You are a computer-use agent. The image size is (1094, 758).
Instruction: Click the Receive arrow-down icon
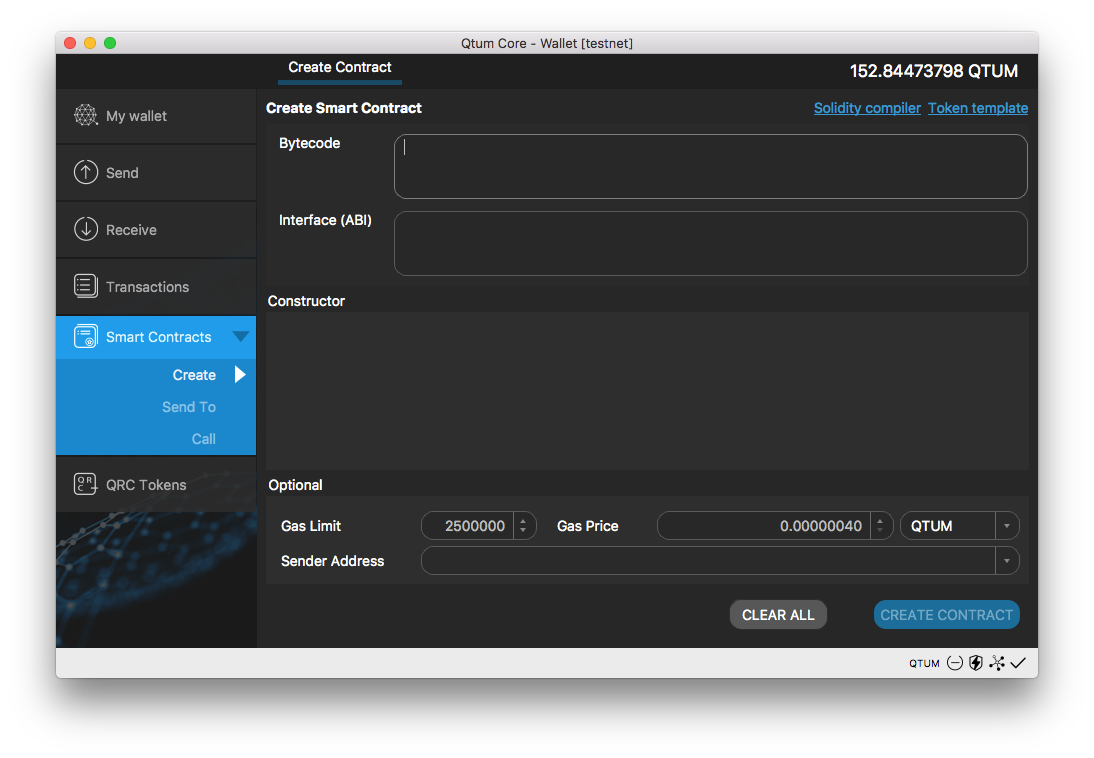[x=86, y=229]
